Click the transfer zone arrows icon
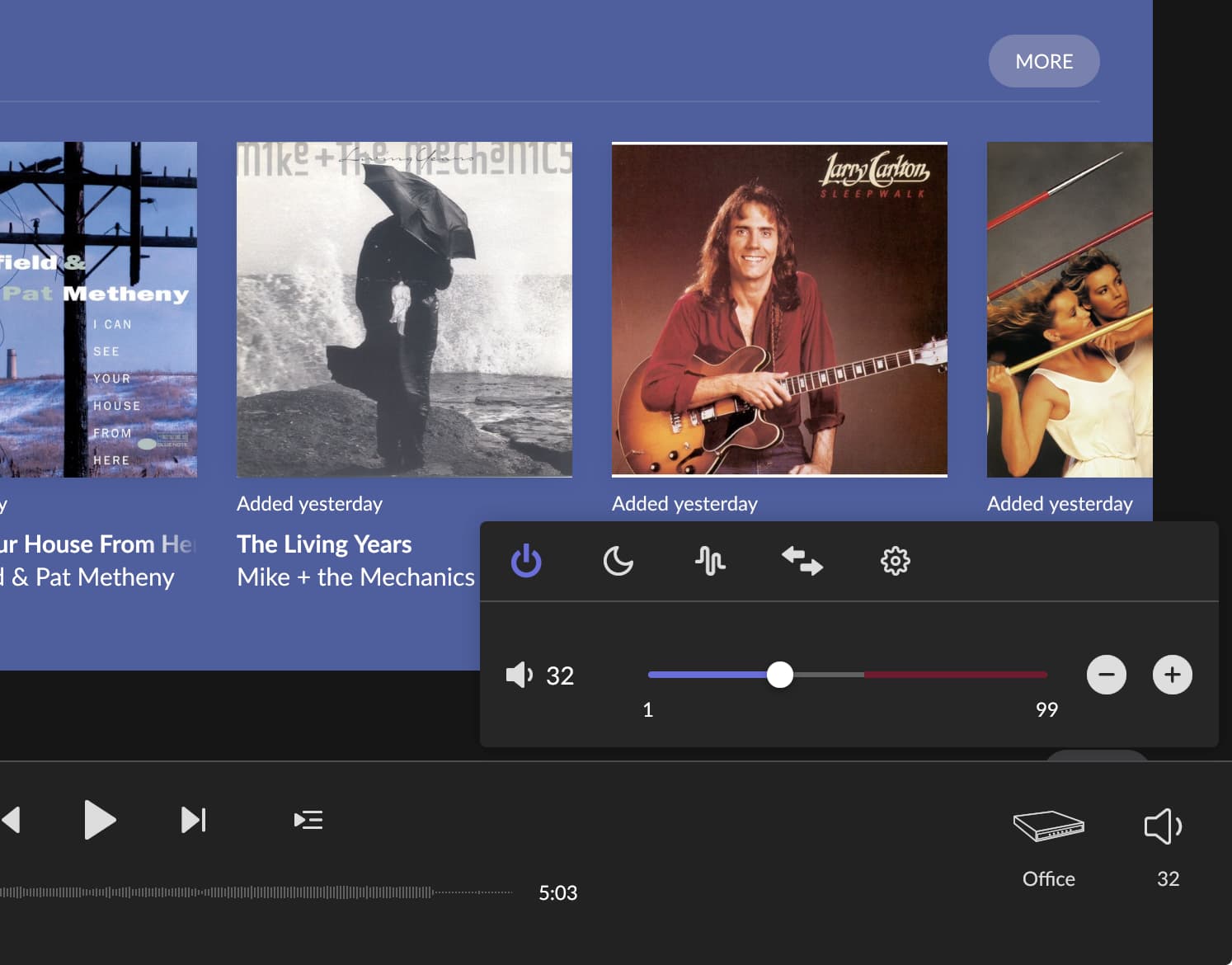 coord(802,561)
